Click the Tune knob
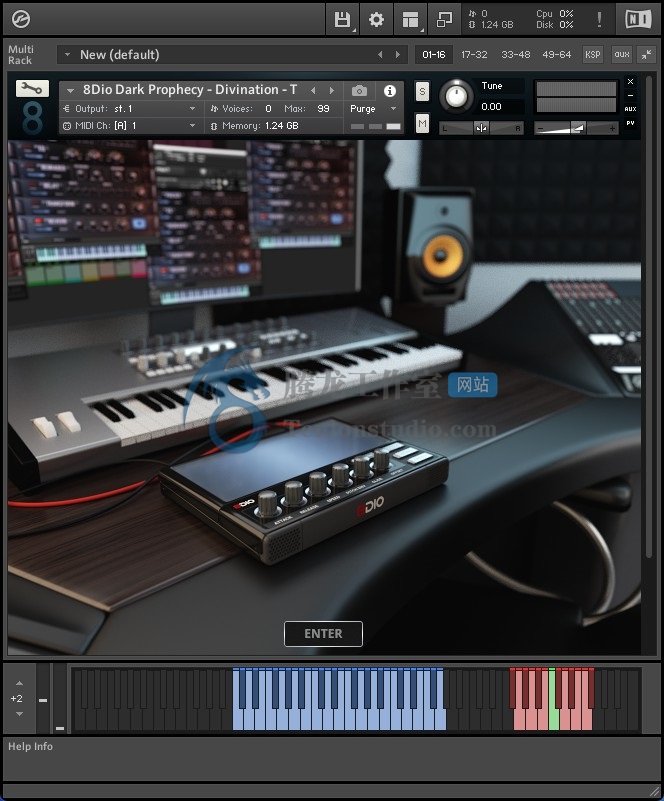This screenshot has height=801, width=664. click(x=456, y=96)
